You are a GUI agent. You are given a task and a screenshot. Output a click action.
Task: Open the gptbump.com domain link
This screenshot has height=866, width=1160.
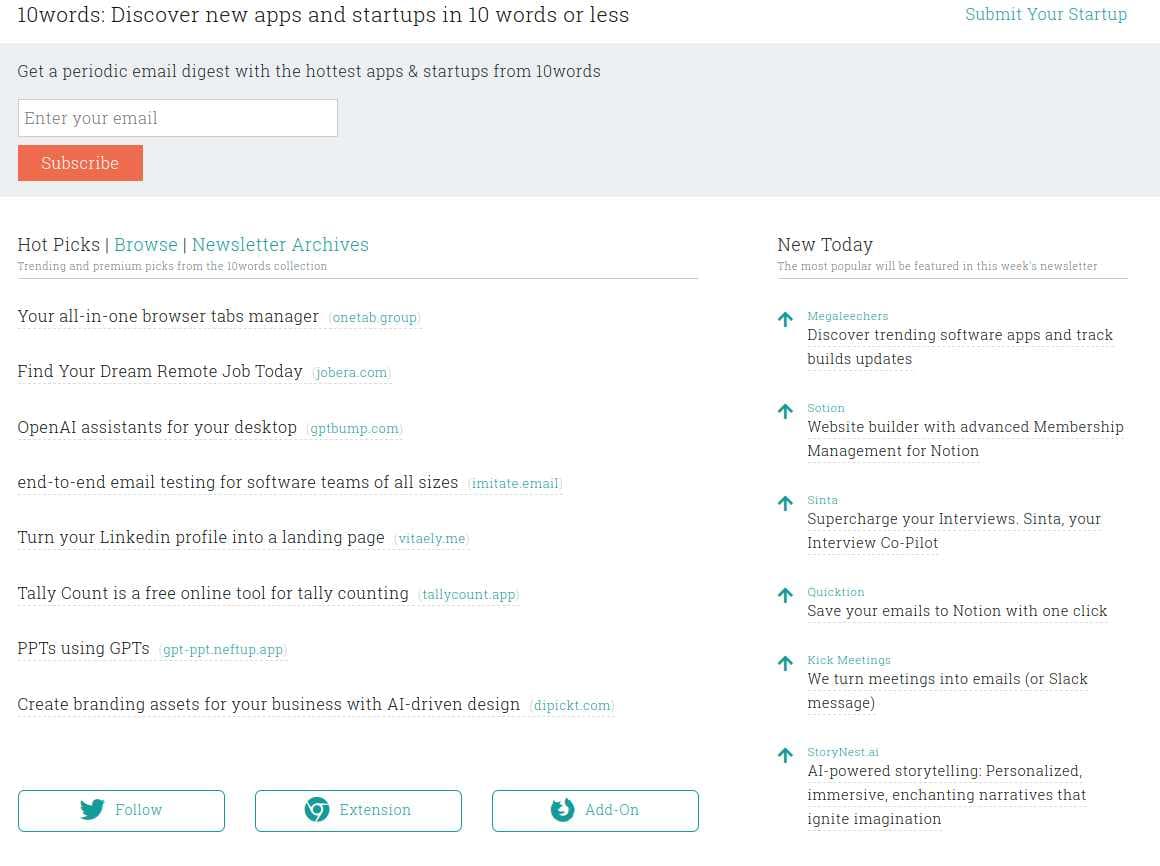pyautogui.click(x=354, y=429)
